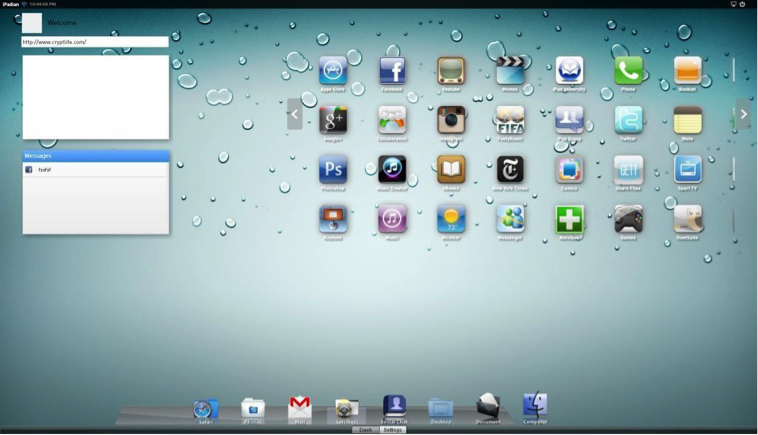Click the display icon in top bar
This screenshot has height=435, width=758.
pyautogui.click(x=733, y=4)
